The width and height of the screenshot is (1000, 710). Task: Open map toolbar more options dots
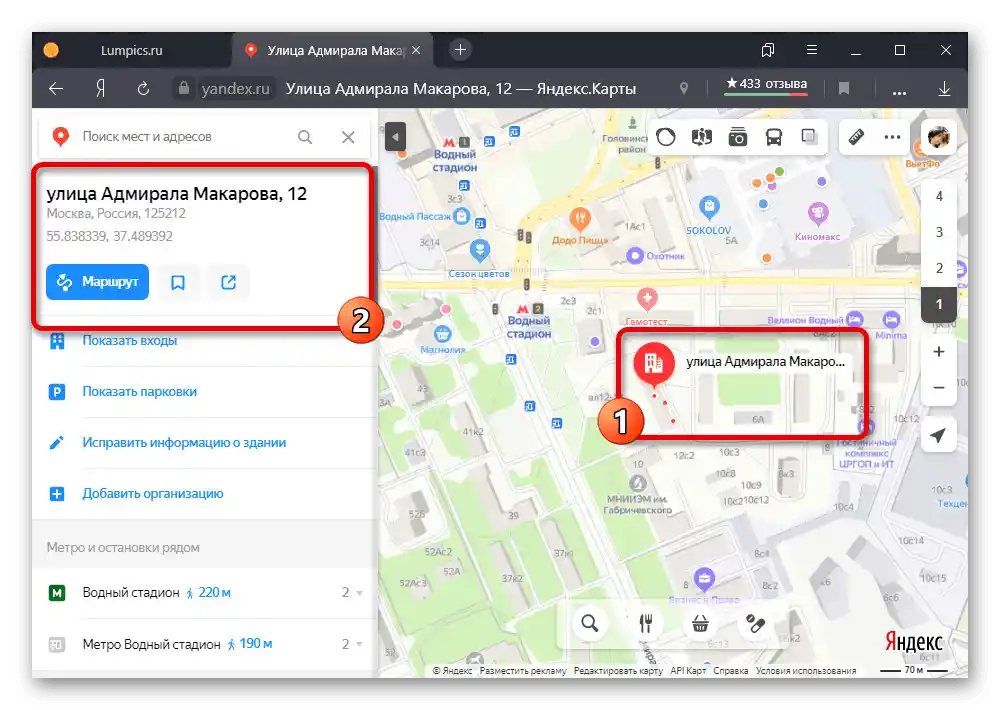[892, 137]
